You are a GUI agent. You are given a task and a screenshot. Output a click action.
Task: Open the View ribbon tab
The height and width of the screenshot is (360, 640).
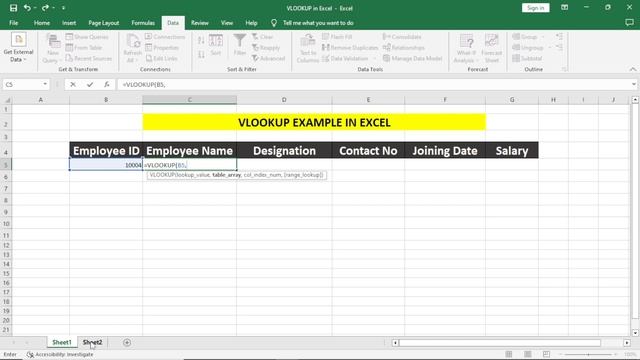pos(227,23)
